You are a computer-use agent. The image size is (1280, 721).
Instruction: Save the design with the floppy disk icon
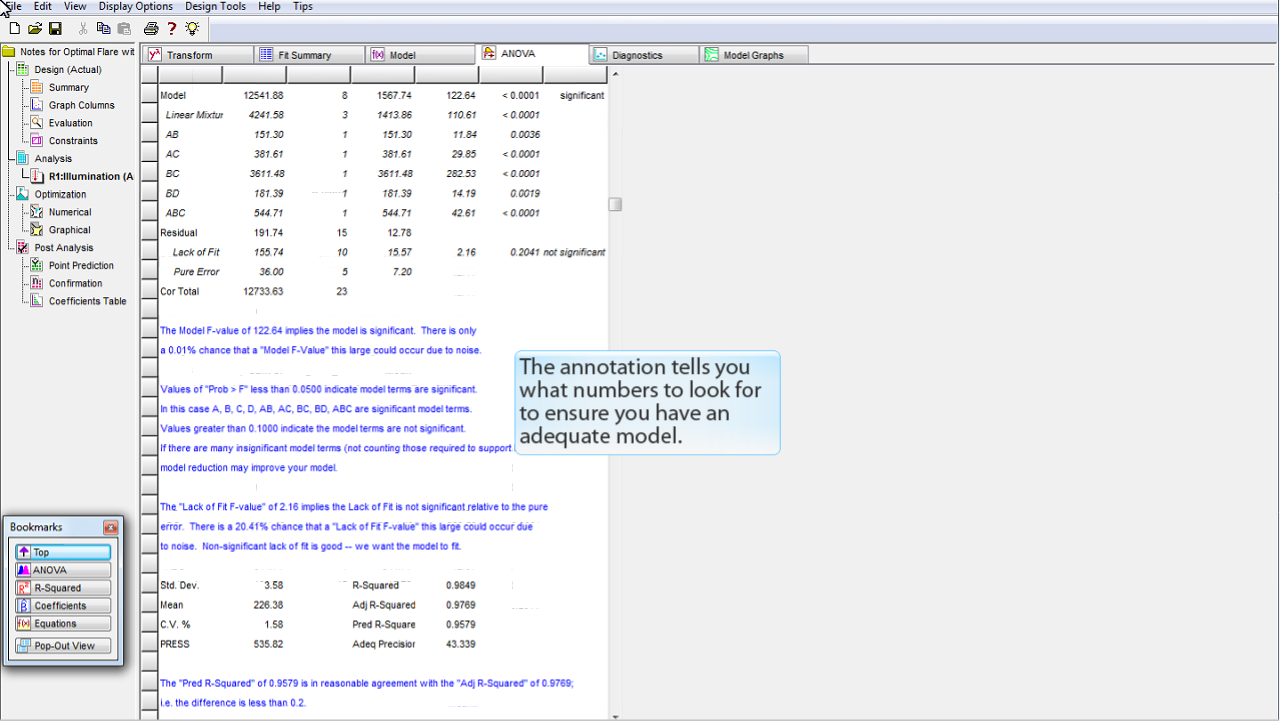[x=55, y=29]
